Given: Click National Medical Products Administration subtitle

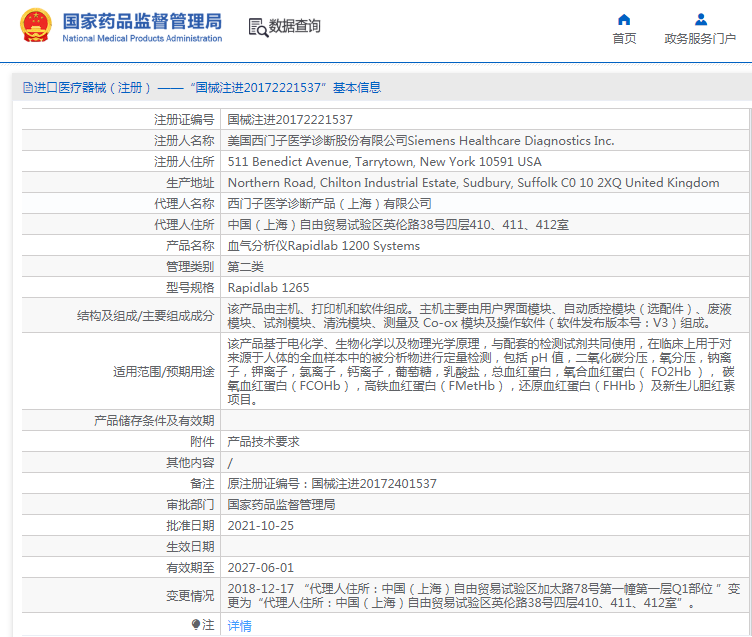Looking at the screenshot, I should (x=142, y=38).
